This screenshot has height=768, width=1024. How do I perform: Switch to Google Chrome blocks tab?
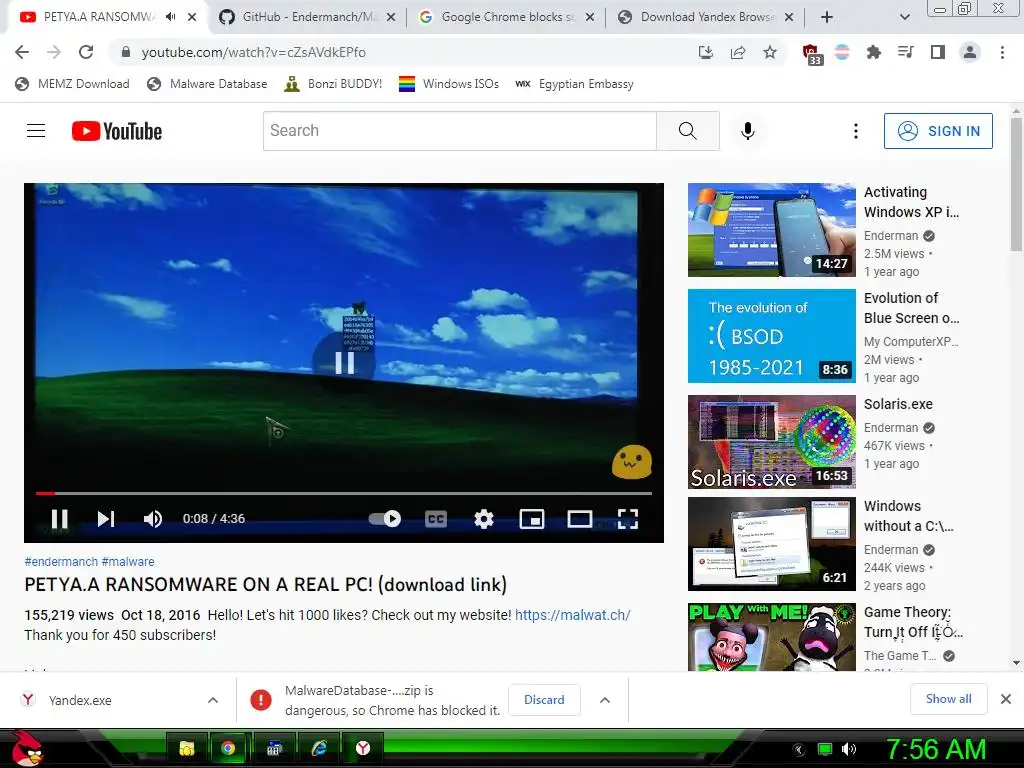[x=506, y=17]
